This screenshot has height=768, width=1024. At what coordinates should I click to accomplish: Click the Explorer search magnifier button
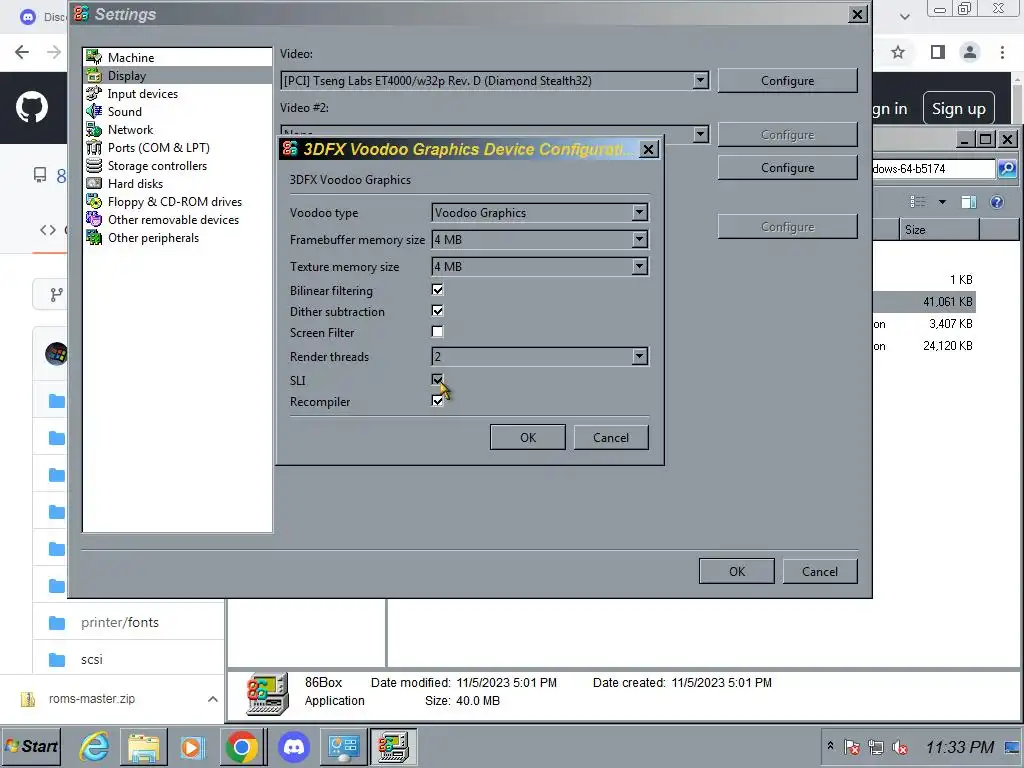click(x=1007, y=168)
